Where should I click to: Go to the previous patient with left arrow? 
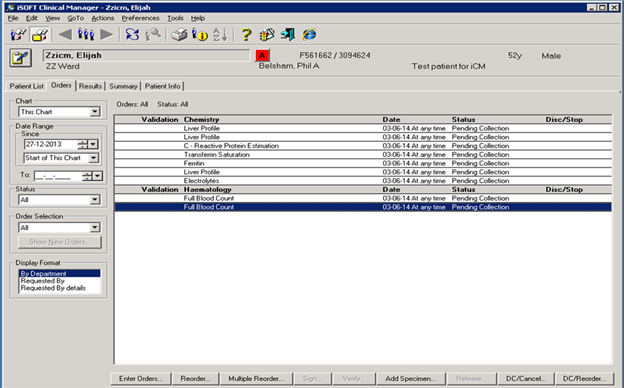[x=65, y=35]
